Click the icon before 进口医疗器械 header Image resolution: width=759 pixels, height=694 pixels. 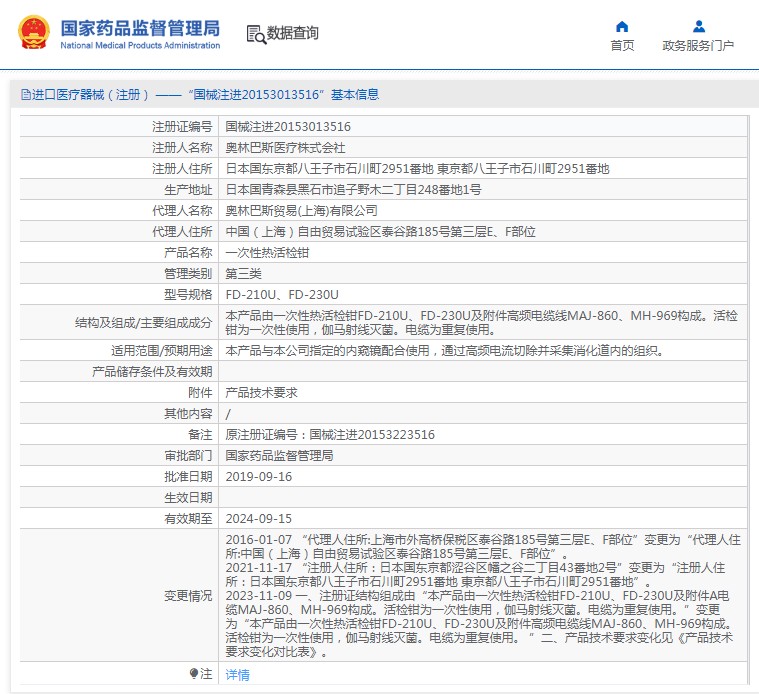(x=24, y=95)
